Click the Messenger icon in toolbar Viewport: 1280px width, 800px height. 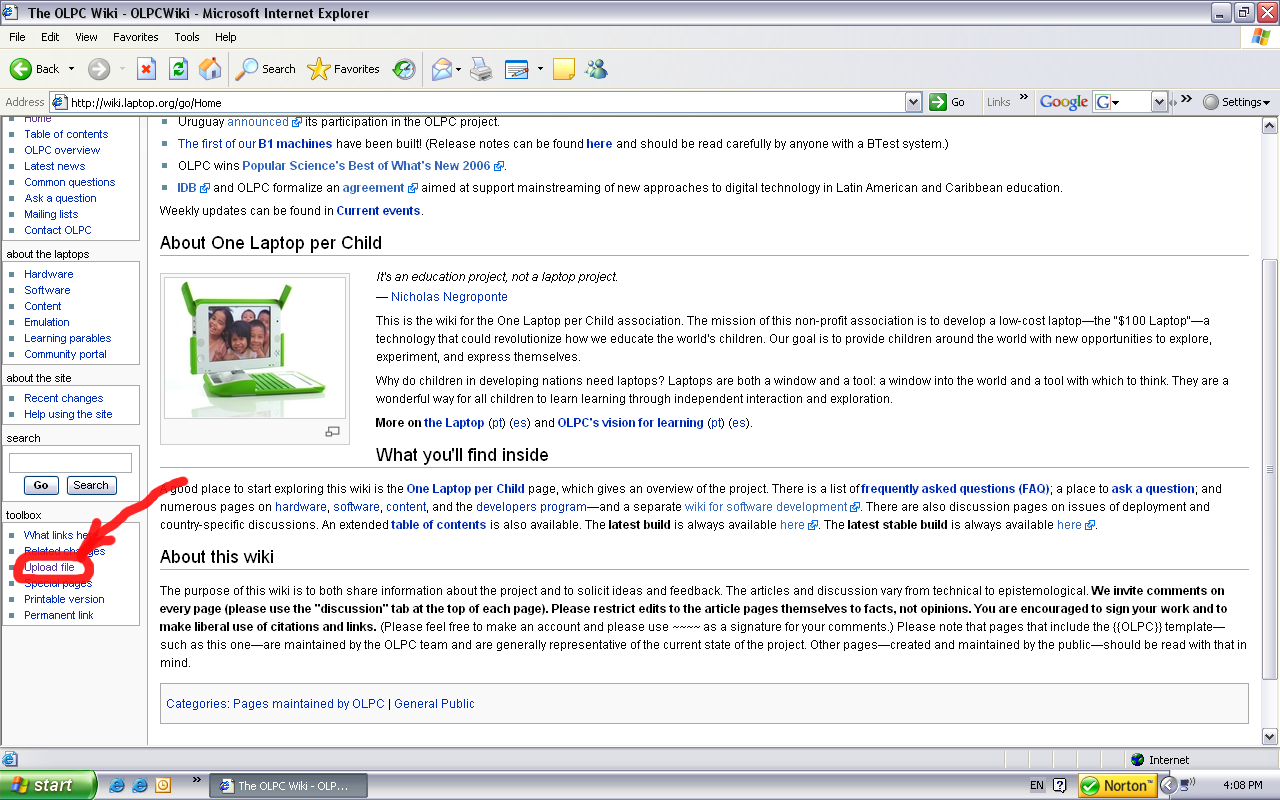click(x=597, y=69)
